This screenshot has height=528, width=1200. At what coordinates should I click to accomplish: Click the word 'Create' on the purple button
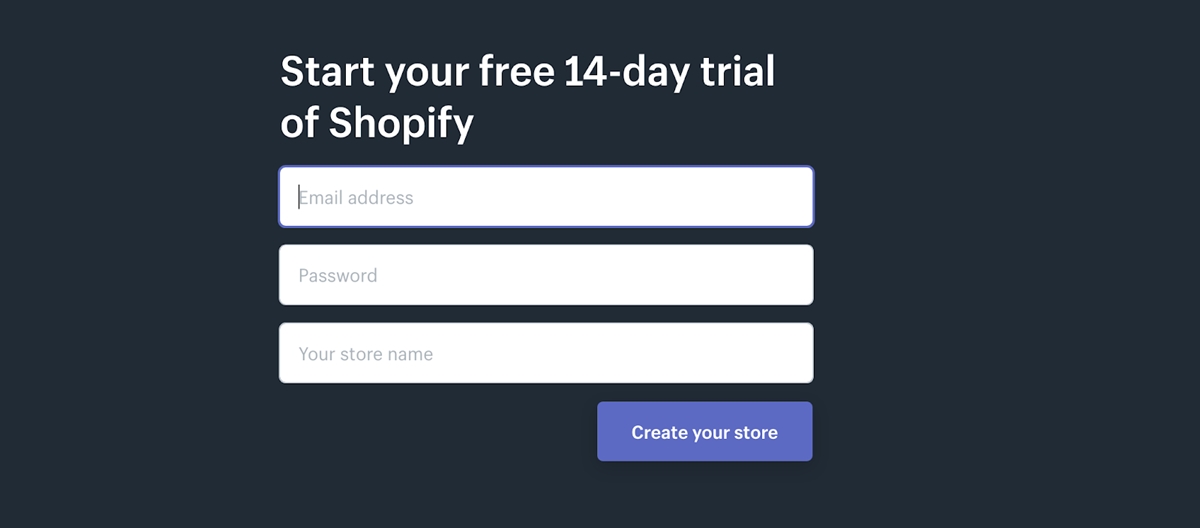click(x=659, y=433)
